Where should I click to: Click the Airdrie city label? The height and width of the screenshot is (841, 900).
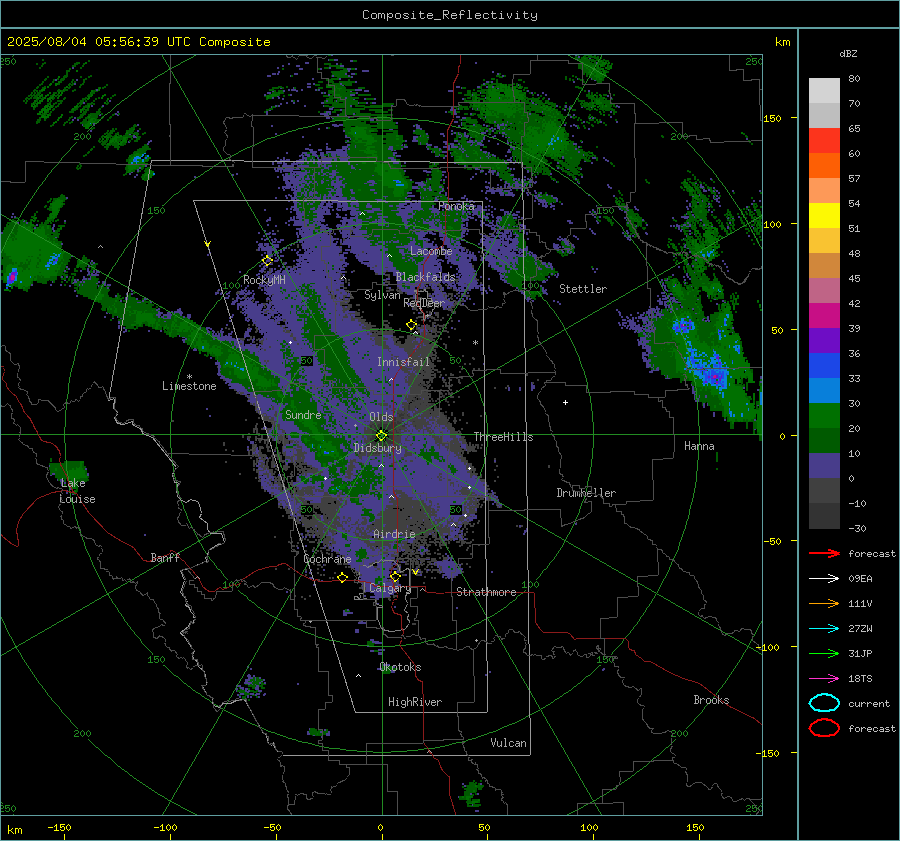click(394, 534)
